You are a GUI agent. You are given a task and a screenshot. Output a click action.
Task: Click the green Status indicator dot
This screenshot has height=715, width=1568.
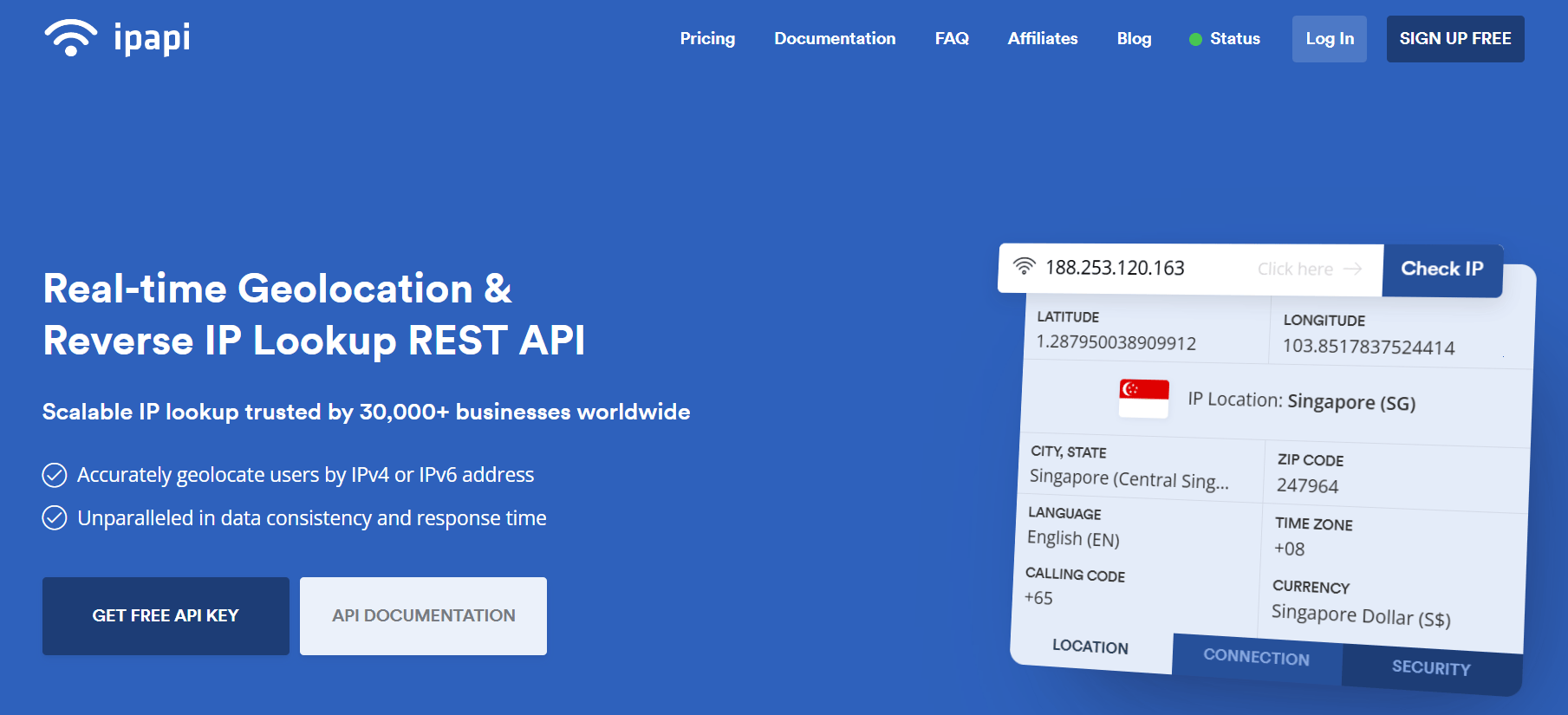click(x=1195, y=39)
